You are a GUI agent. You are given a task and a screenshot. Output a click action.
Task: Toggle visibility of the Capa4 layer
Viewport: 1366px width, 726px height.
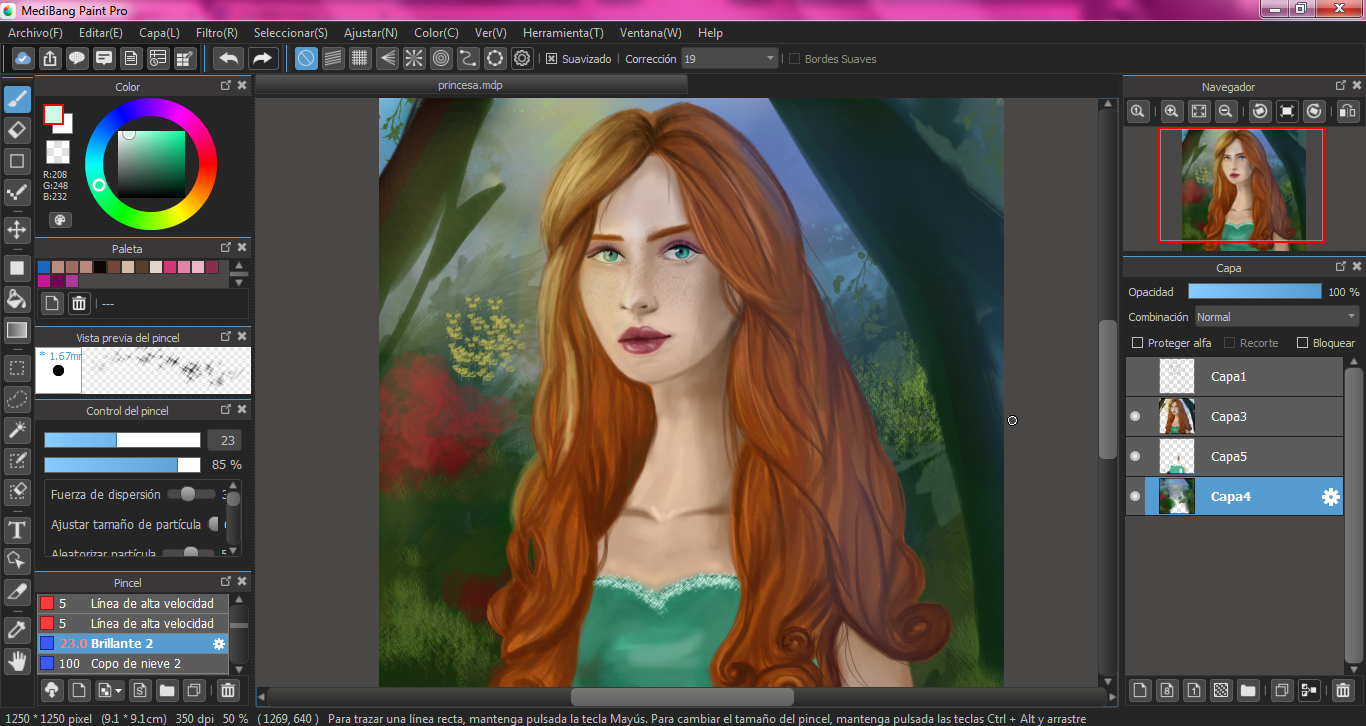click(x=1135, y=497)
